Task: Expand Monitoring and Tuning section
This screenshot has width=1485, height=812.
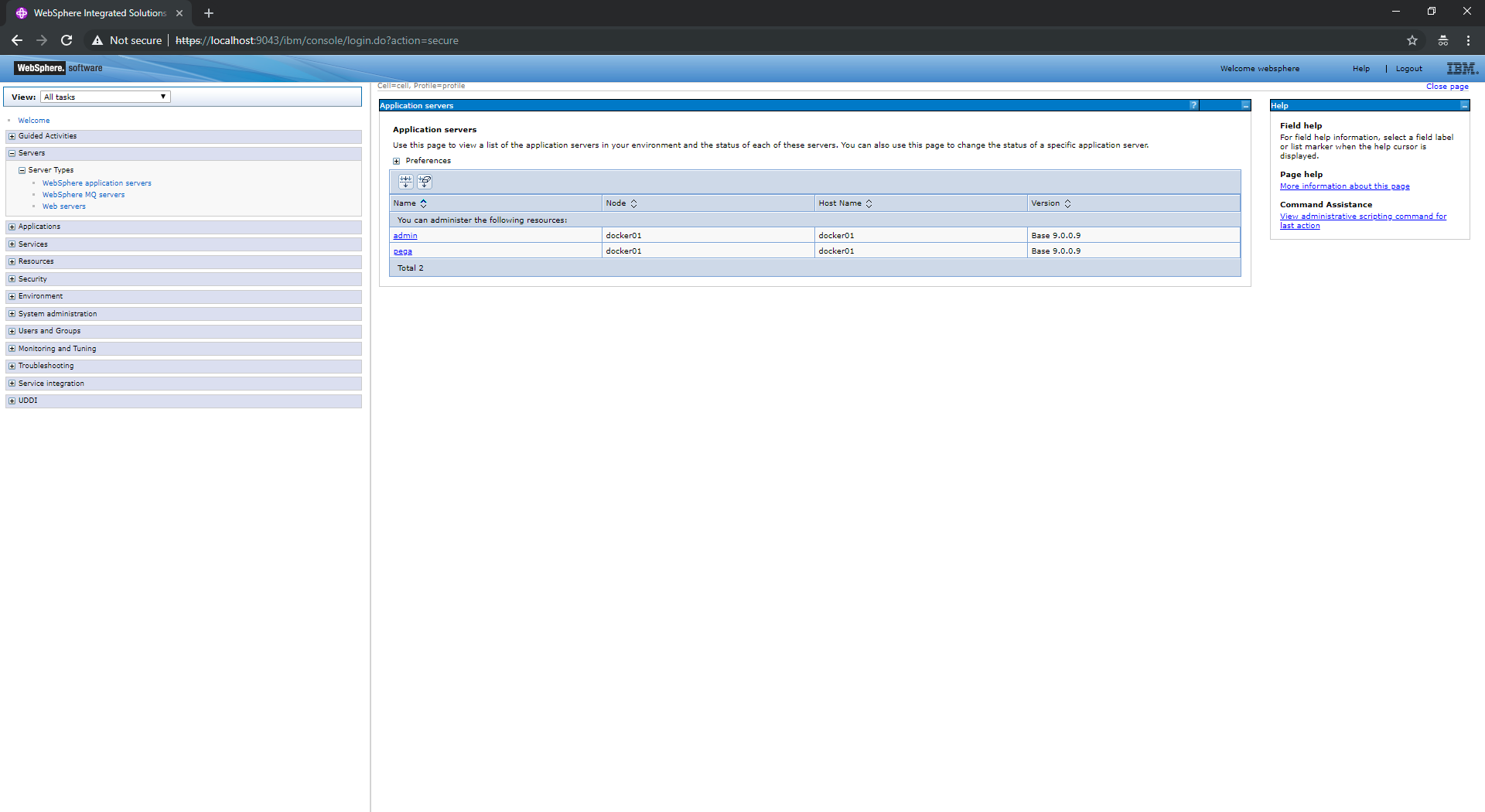Action: pyautogui.click(x=12, y=349)
